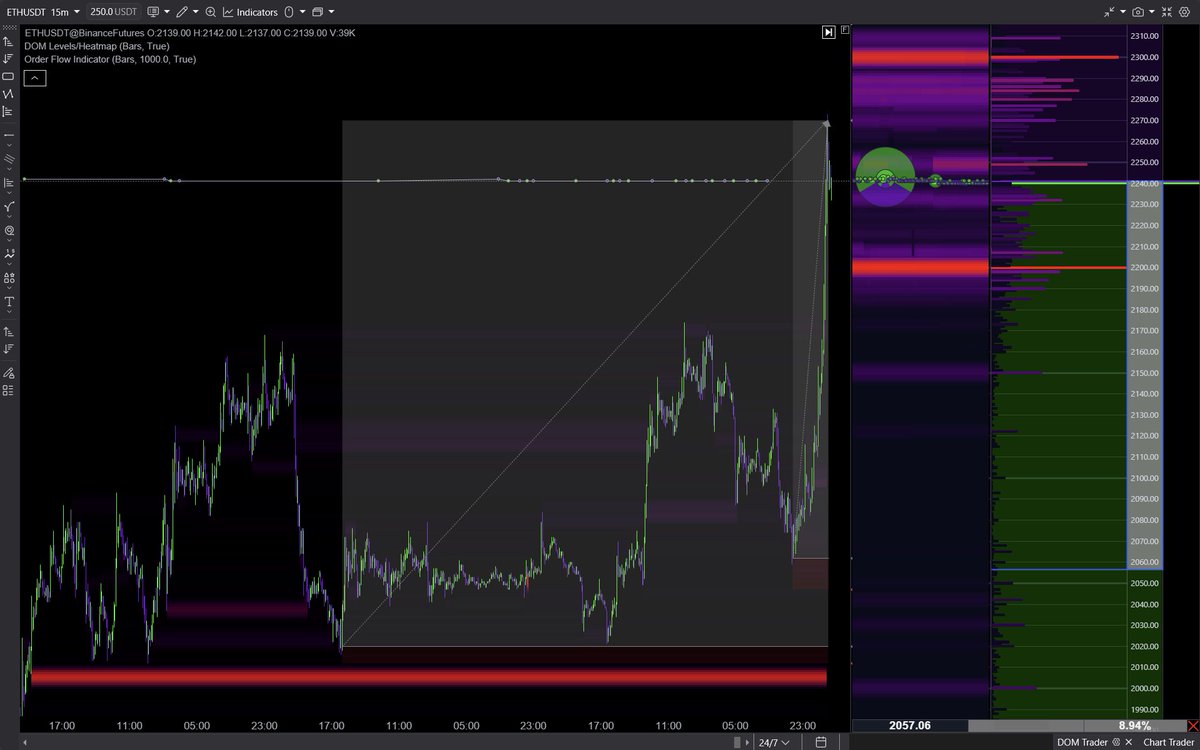This screenshot has width=1200, height=750.
Task: Select the horizontal line drawing tool
Action: pyautogui.click(x=8, y=135)
